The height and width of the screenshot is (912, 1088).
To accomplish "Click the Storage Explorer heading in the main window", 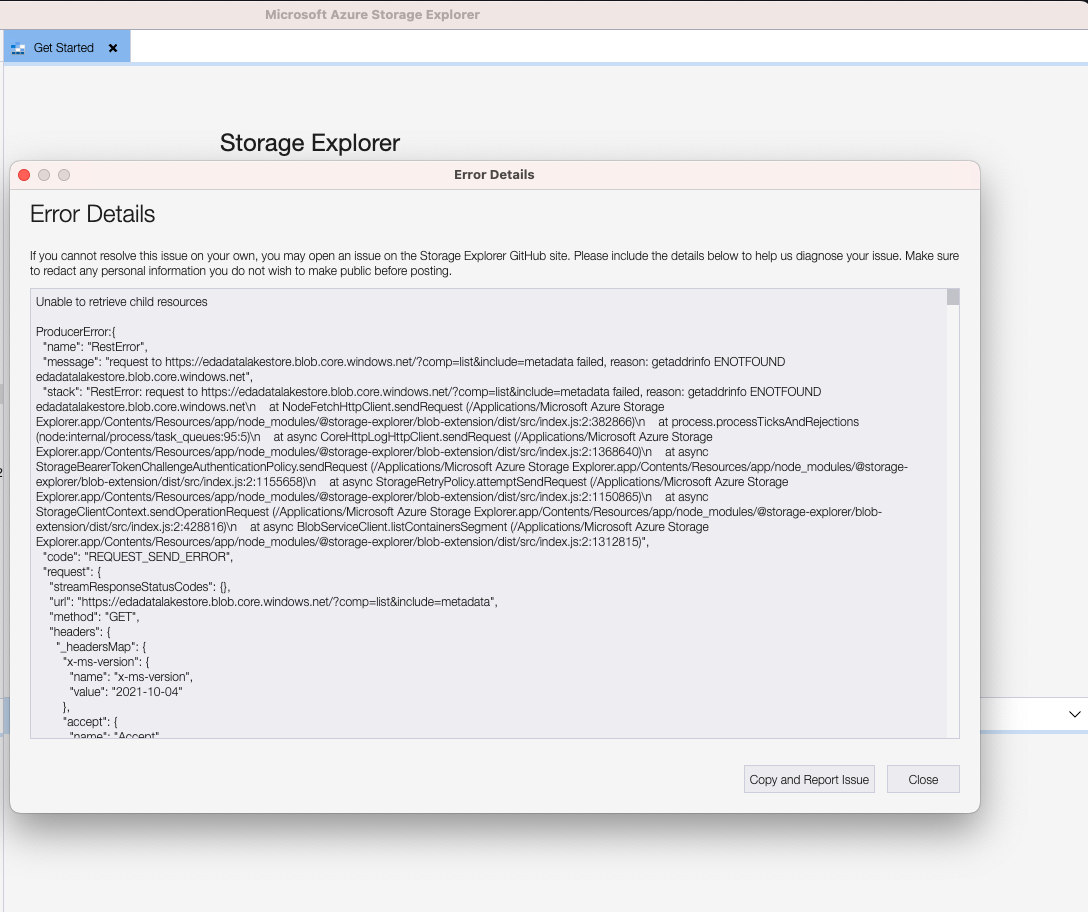I will tap(309, 143).
